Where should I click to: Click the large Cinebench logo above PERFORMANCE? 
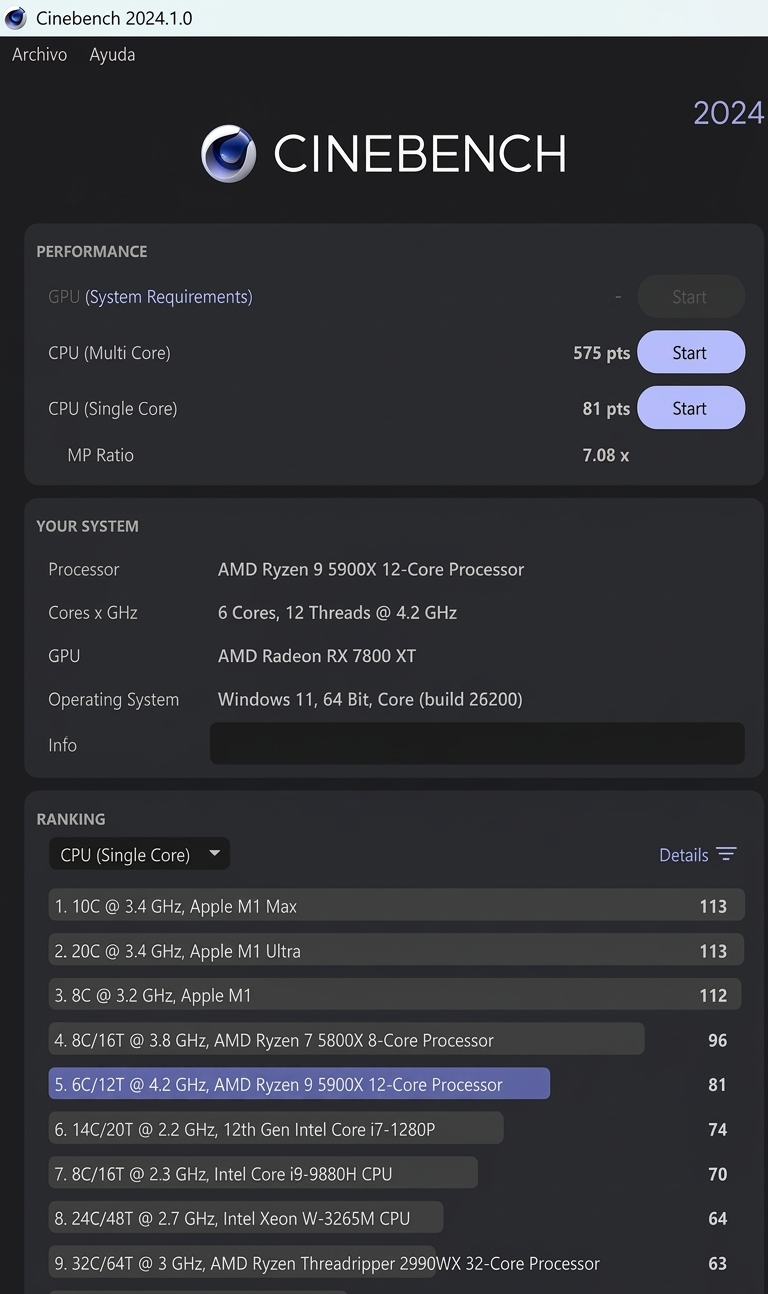tap(232, 155)
